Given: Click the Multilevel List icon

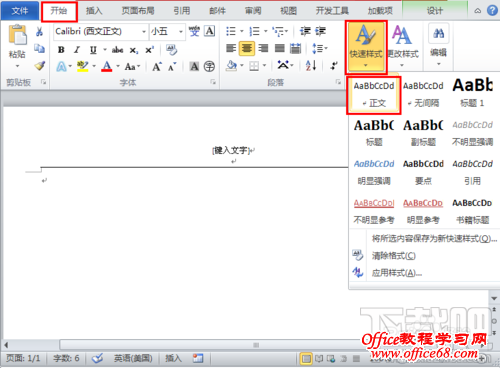Looking at the screenshot, I should pos(278,31).
